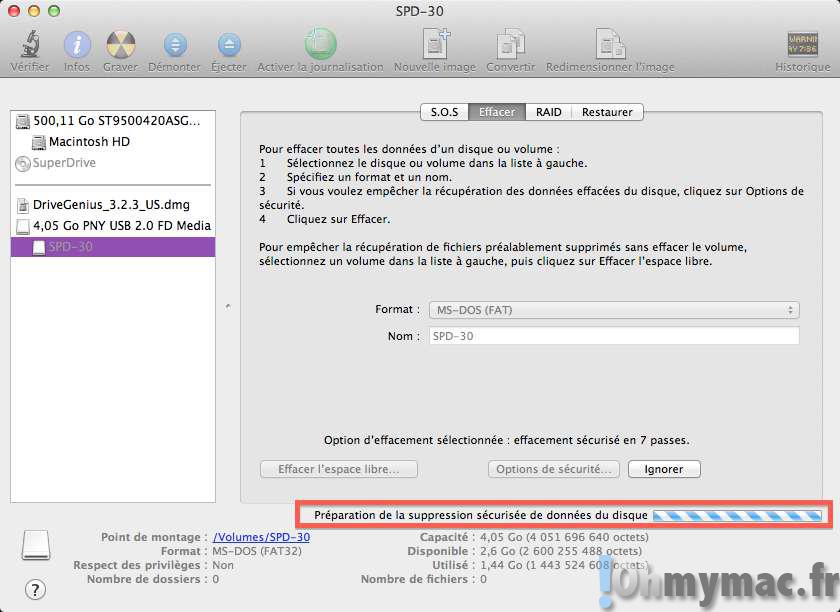Switch to the RAID tab
This screenshot has width=840, height=612.
pos(548,112)
